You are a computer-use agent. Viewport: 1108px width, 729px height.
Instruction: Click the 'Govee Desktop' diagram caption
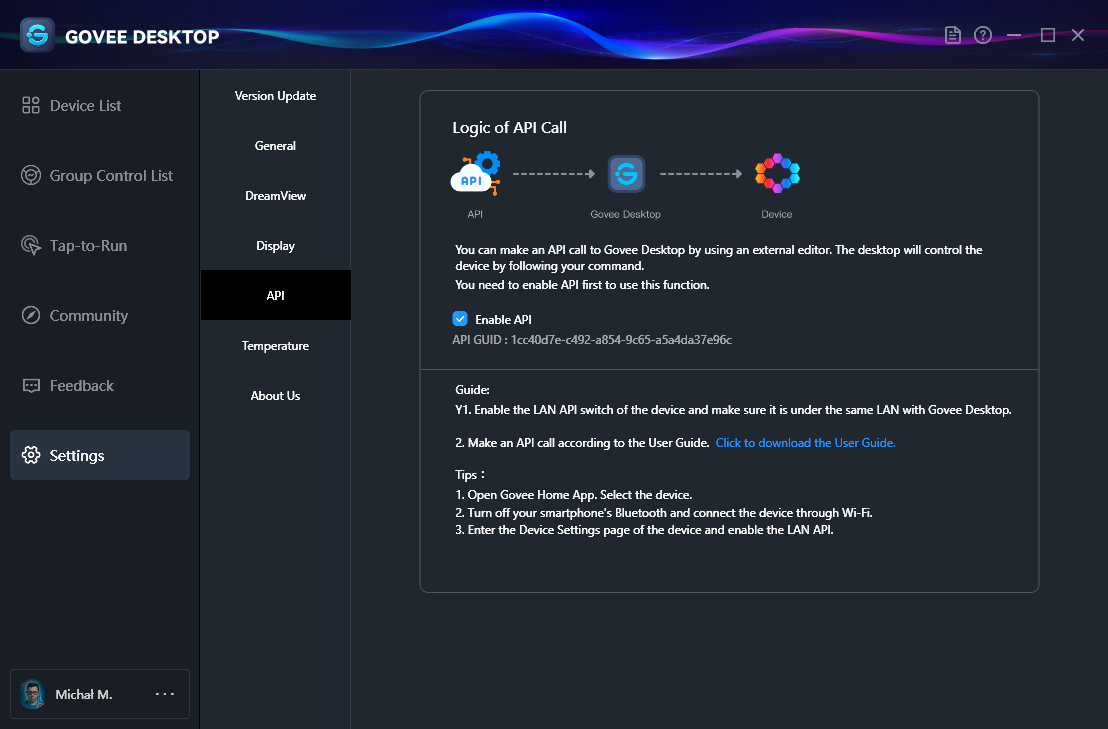coord(625,214)
